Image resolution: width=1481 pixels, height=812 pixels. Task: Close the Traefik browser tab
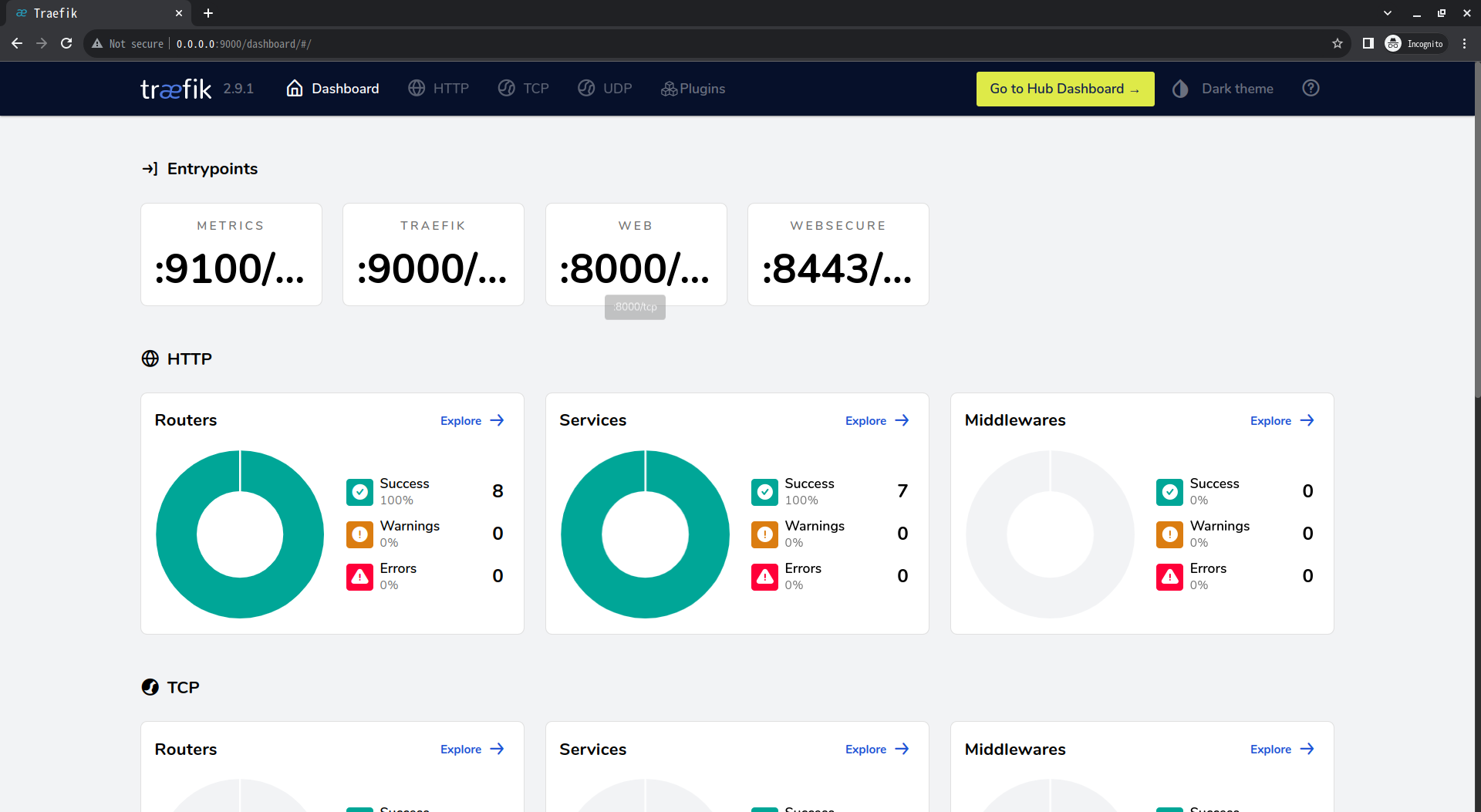pos(179,13)
